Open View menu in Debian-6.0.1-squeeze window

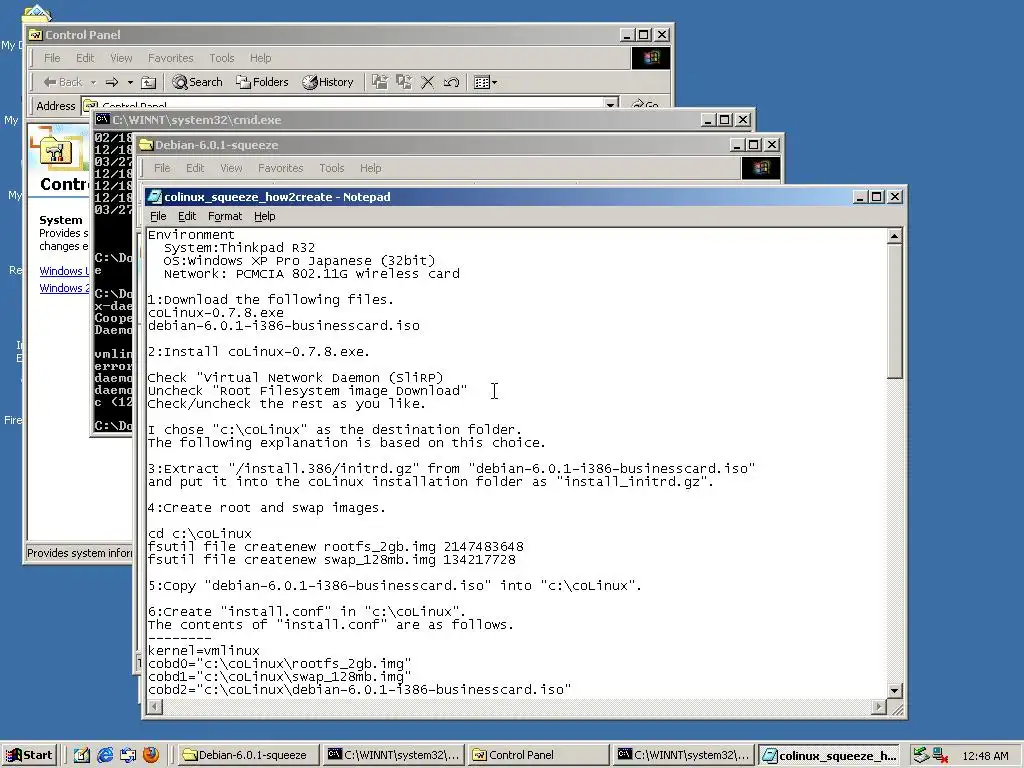point(231,168)
